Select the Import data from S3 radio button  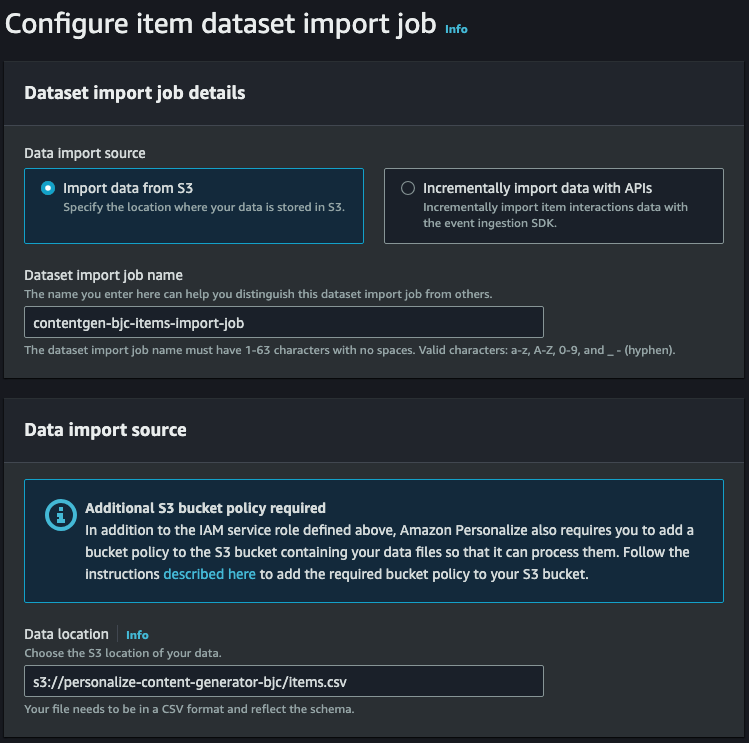click(x=48, y=188)
